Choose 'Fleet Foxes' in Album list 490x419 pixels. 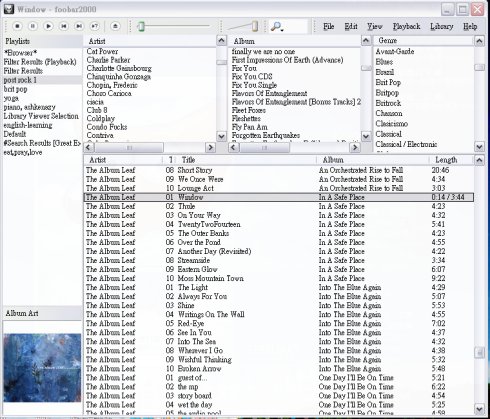249,110
